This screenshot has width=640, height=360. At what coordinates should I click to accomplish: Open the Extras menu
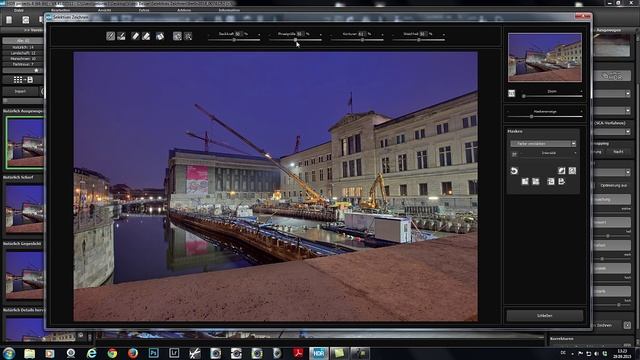[144, 10]
